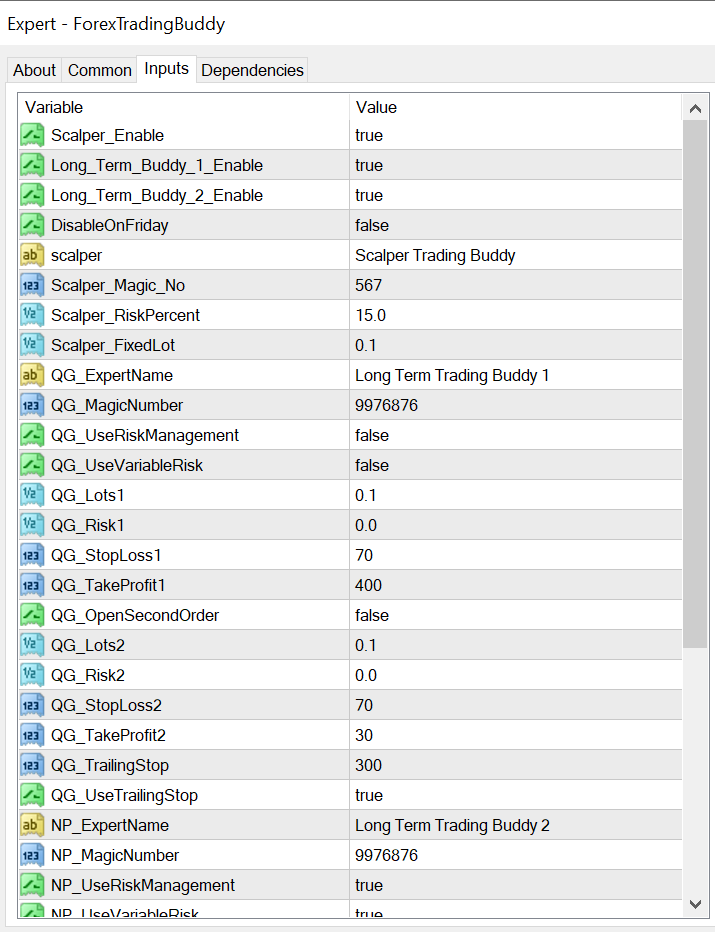Image resolution: width=715 pixels, height=932 pixels.
Task: Open the Dependencies tab
Action: click(252, 70)
